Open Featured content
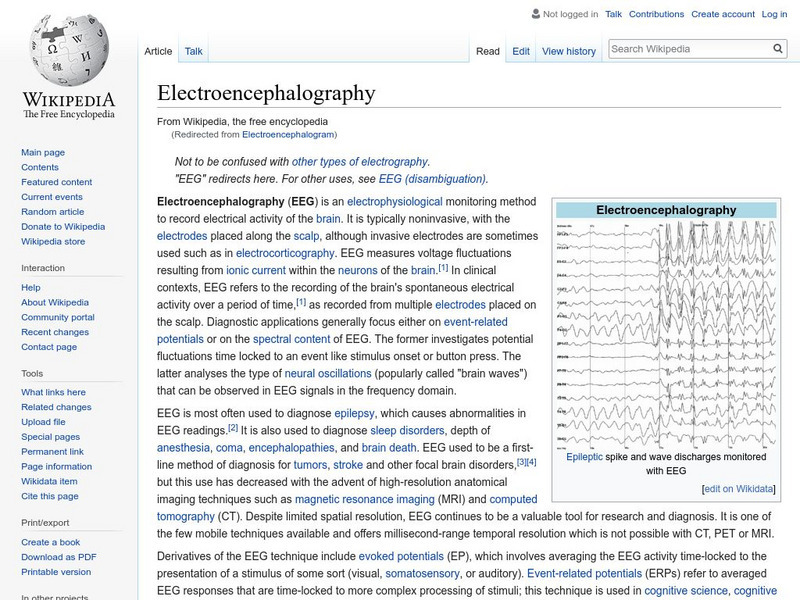Image resolution: width=800 pixels, height=600 pixels. 57,182
